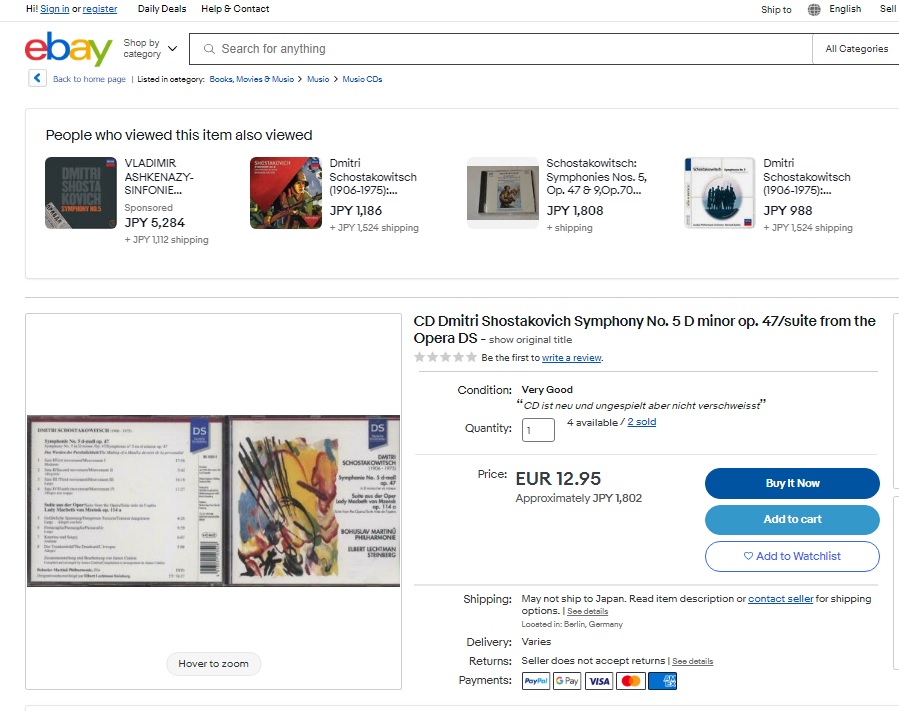The image size is (899, 711).
Task: Click the back arrow button
Action: 37,78
